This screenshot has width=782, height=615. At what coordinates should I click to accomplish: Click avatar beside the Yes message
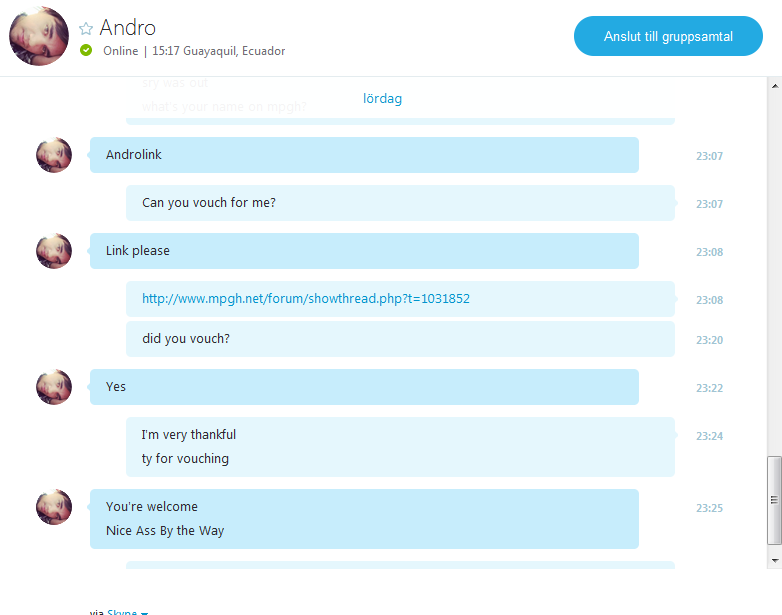pos(54,387)
